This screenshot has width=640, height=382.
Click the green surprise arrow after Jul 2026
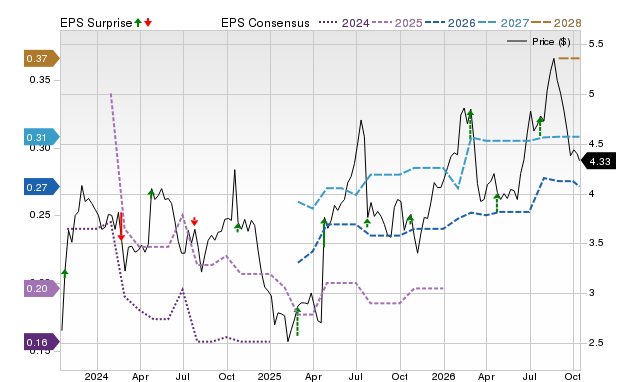(540, 127)
